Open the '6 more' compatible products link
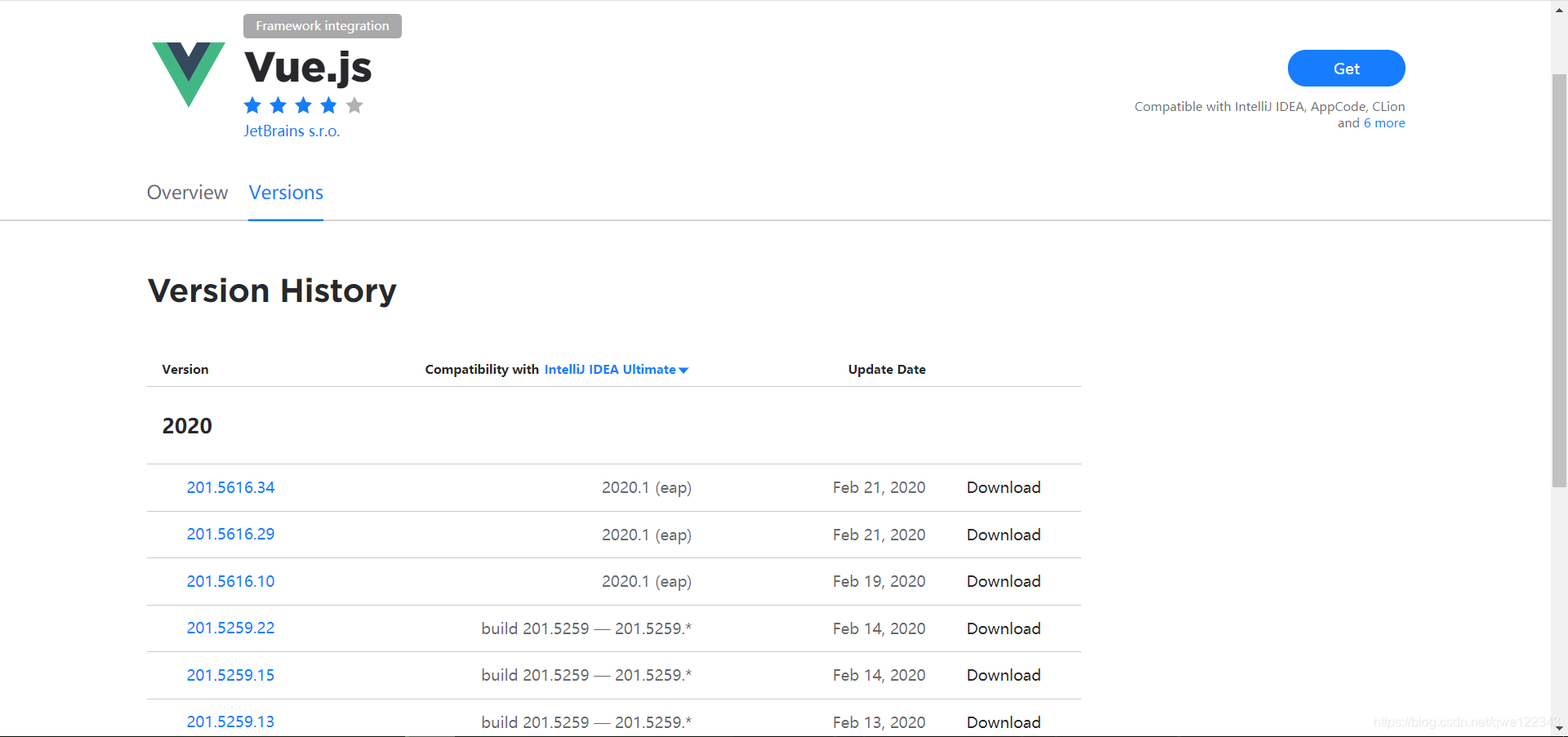This screenshot has height=737, width=1568. coord(1384,123)
